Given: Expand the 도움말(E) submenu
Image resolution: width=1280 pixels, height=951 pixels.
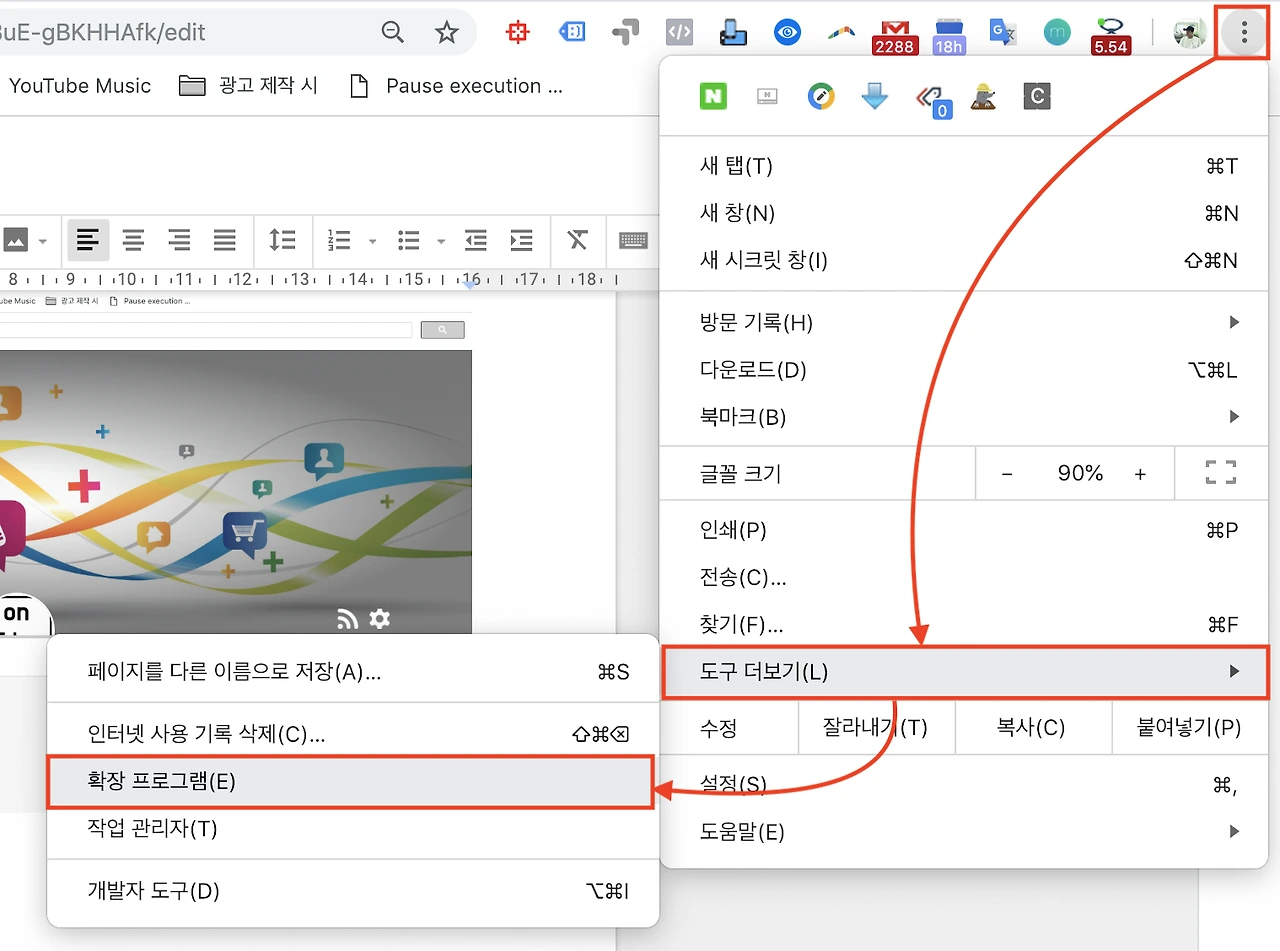Looking at the screenshot, I should pos(964,831).
